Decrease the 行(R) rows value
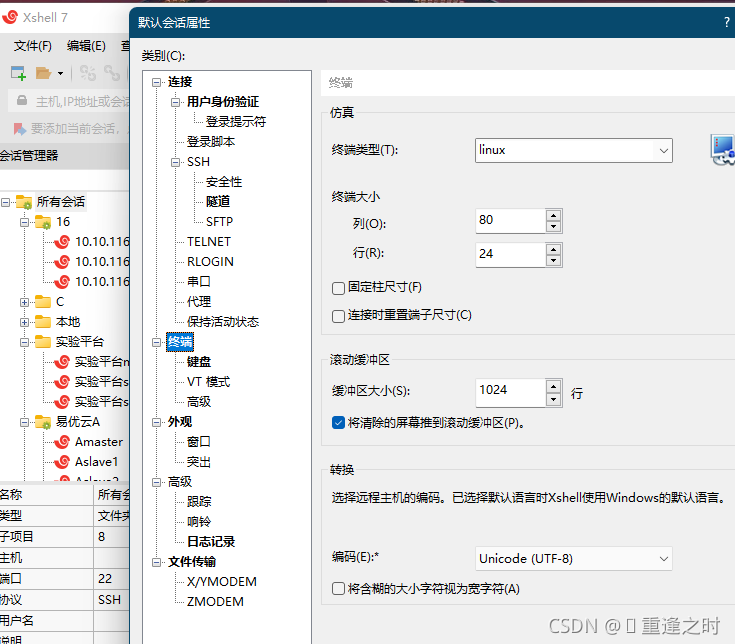Image resolution: width=735 pixels, height=644 pixels. point(554,261)
